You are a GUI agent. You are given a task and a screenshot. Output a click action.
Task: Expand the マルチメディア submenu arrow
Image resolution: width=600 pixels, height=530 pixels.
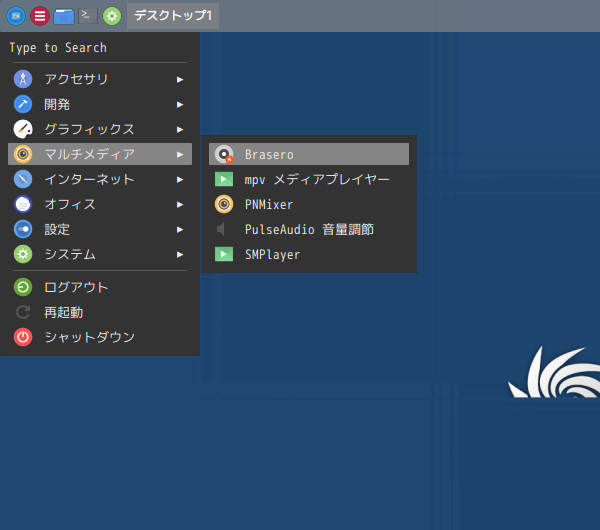pos(180,155)
